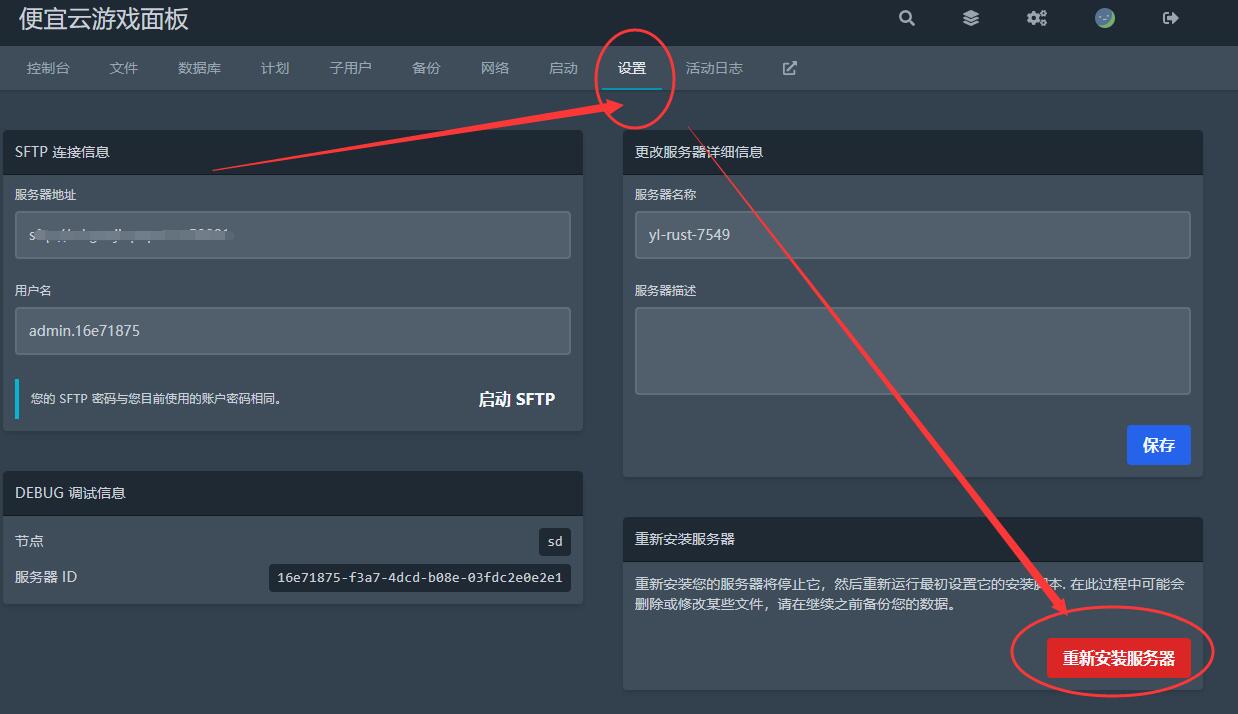Click the reinstall warning description text

pos(910,594)
